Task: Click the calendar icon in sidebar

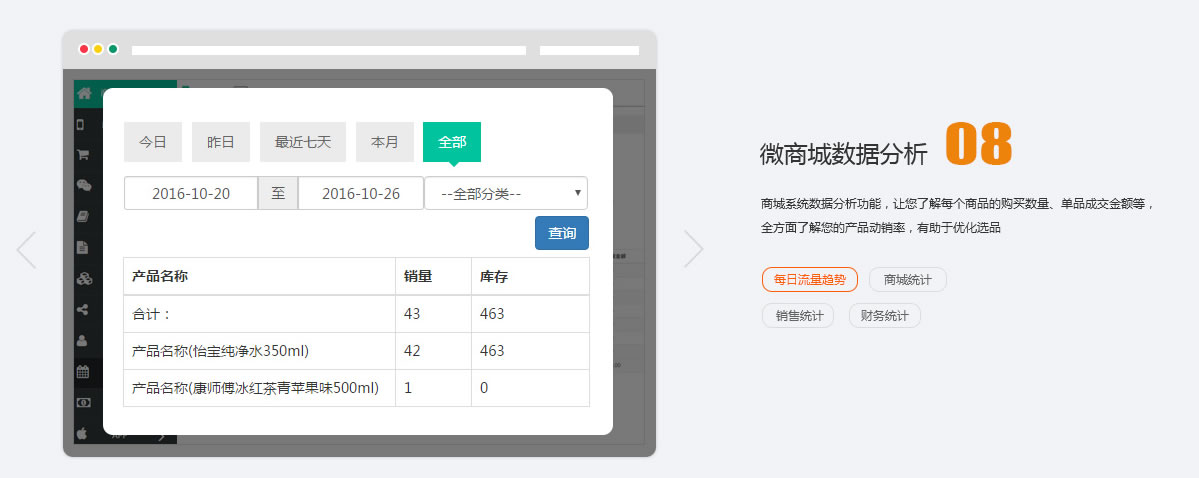Action: tap(84, 371)
